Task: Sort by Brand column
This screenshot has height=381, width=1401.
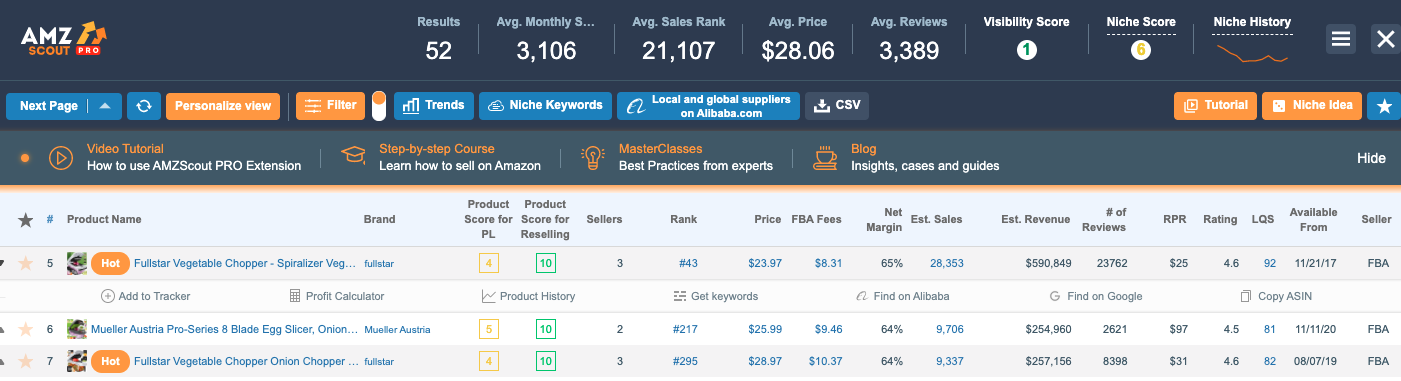Action: (379, 219)
